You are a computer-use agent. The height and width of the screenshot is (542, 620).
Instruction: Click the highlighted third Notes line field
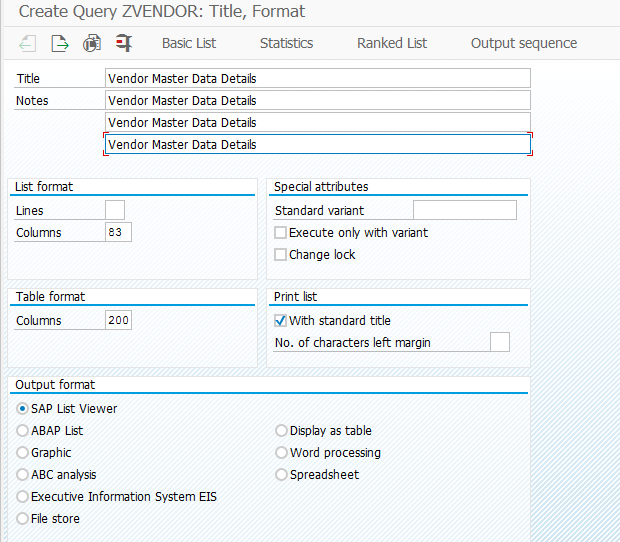coord(318,144)
